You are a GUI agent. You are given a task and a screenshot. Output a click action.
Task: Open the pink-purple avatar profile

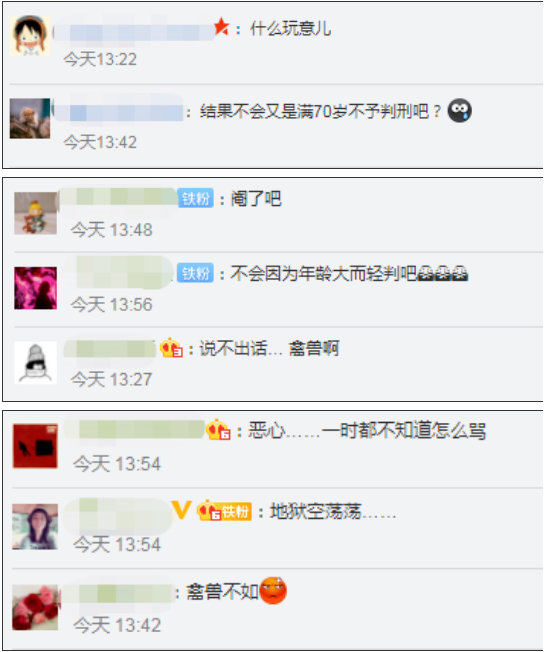(x=35, y=288)
